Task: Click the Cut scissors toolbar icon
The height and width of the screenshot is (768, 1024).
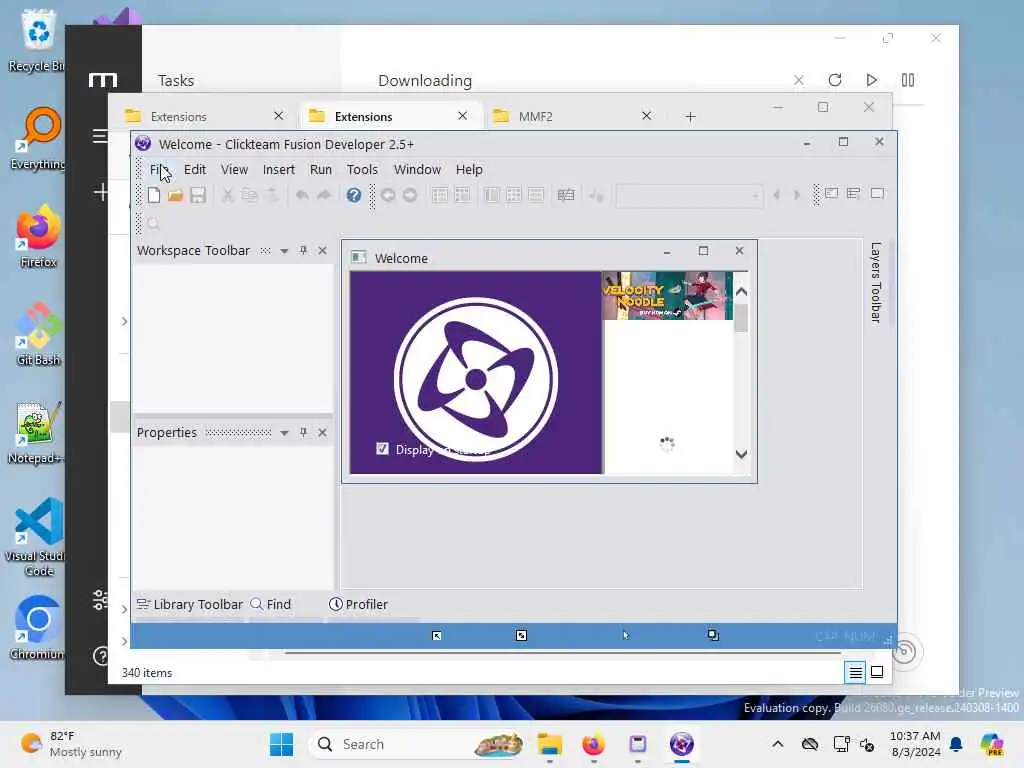Action: tap(227, 195)
